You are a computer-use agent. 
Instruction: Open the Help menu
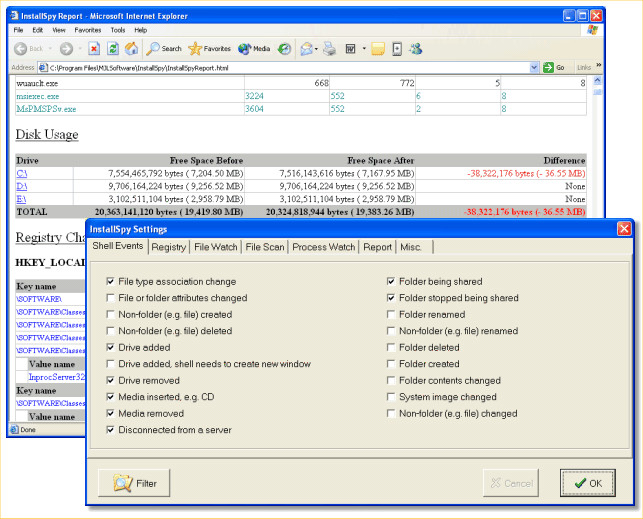141,30
